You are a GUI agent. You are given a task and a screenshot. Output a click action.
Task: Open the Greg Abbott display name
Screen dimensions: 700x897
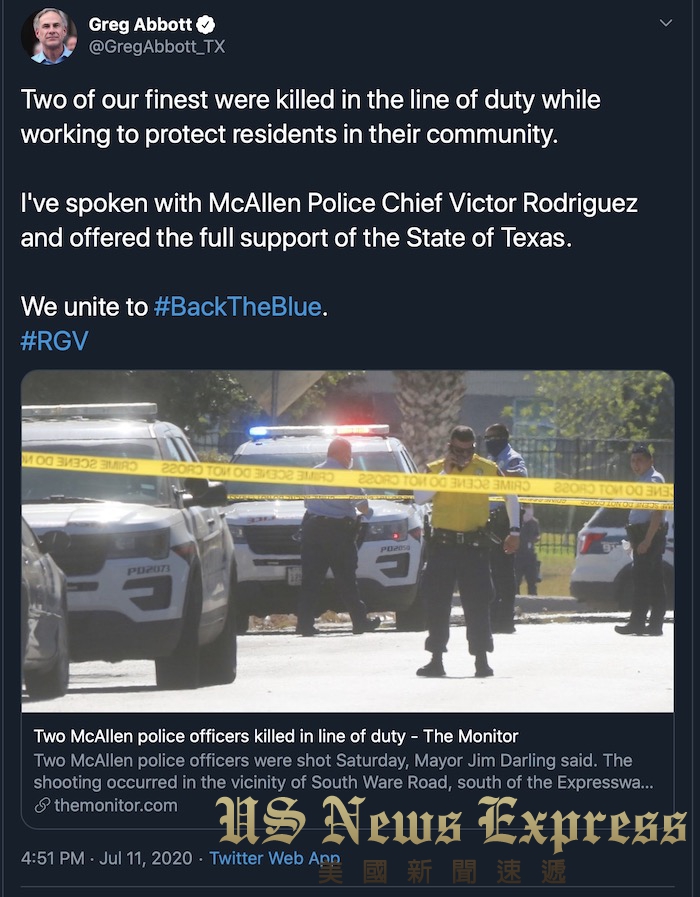(x=140, y=25)
